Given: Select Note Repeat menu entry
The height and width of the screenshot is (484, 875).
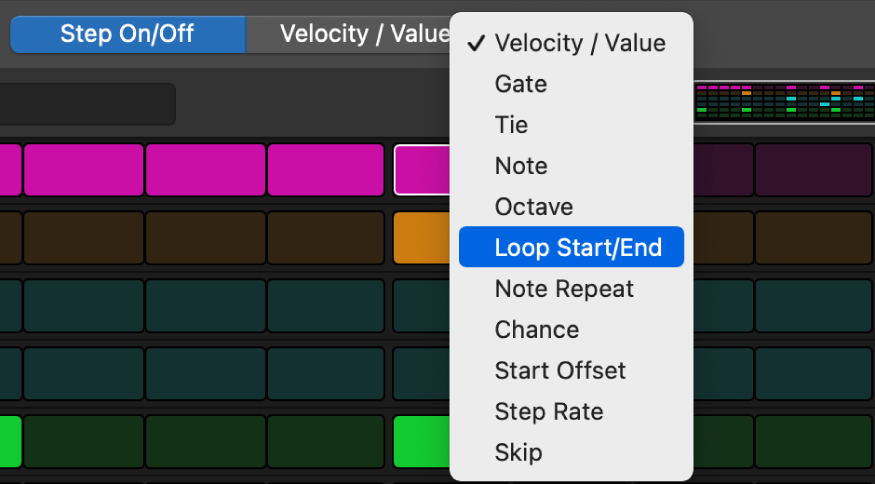Looking at the screenshot, I should tap(564, 289).
